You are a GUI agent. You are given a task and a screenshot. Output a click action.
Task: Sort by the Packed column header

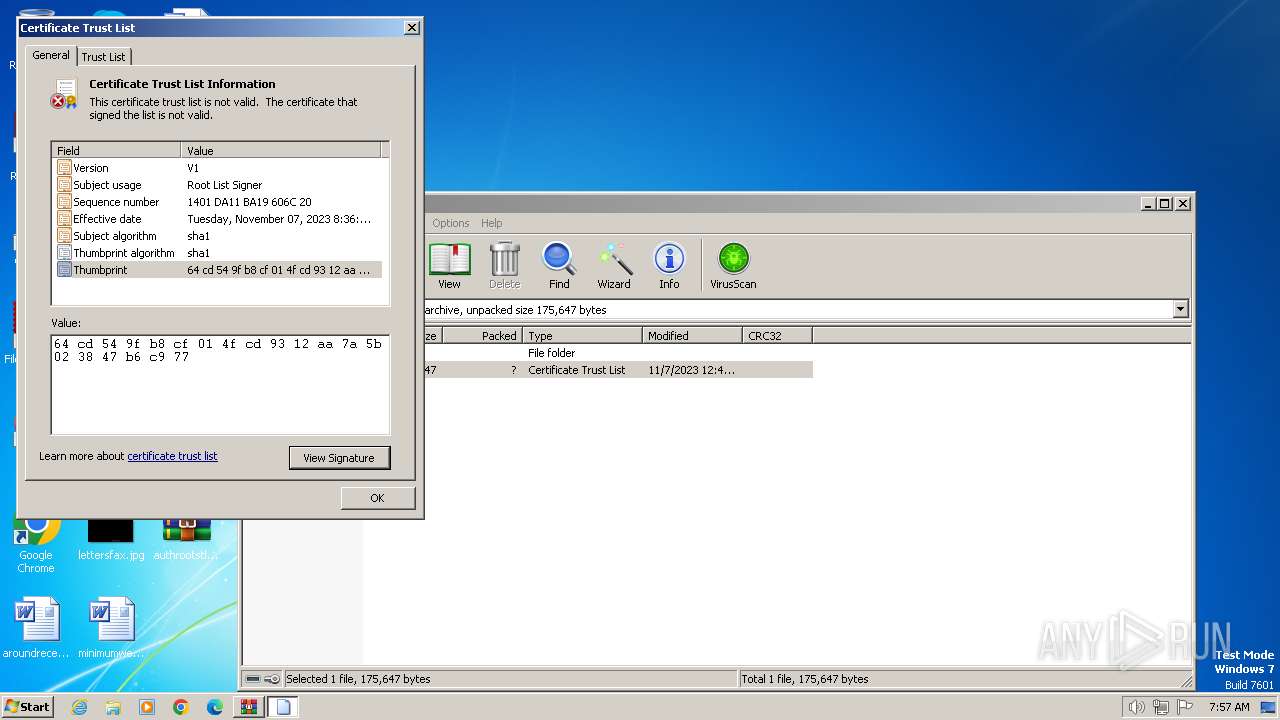click(x=482, y=336)
